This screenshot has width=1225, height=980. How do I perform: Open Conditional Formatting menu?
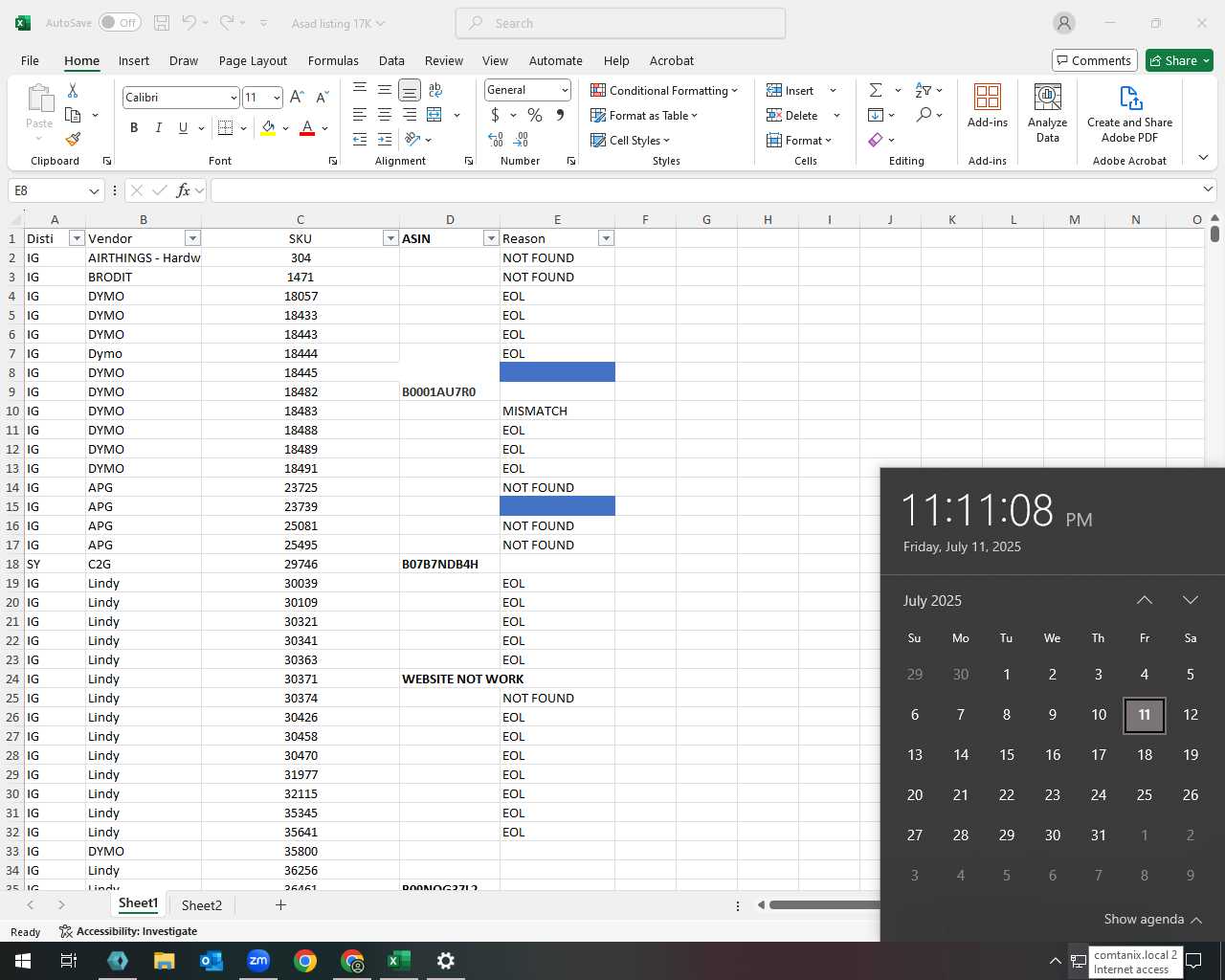664,90
